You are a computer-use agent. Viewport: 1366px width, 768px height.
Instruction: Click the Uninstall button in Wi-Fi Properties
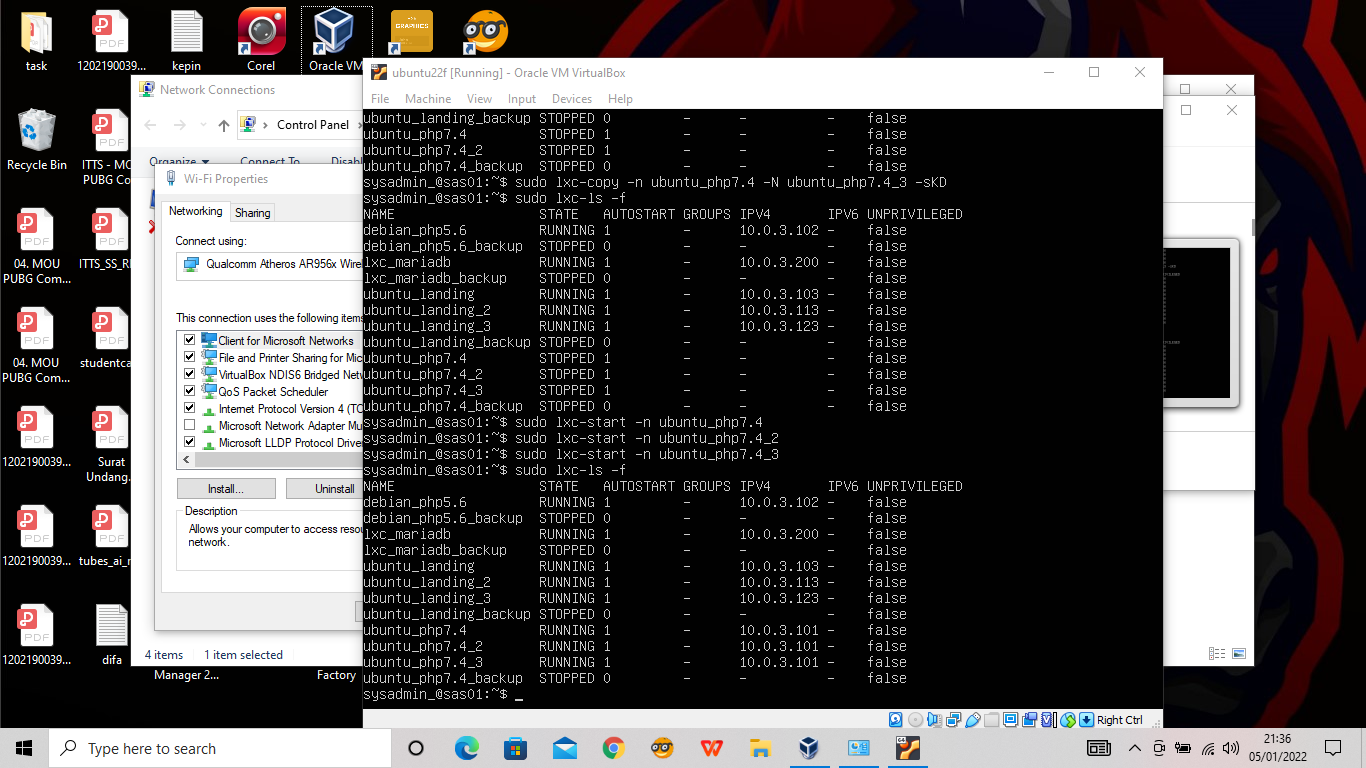tap(325, 489)
